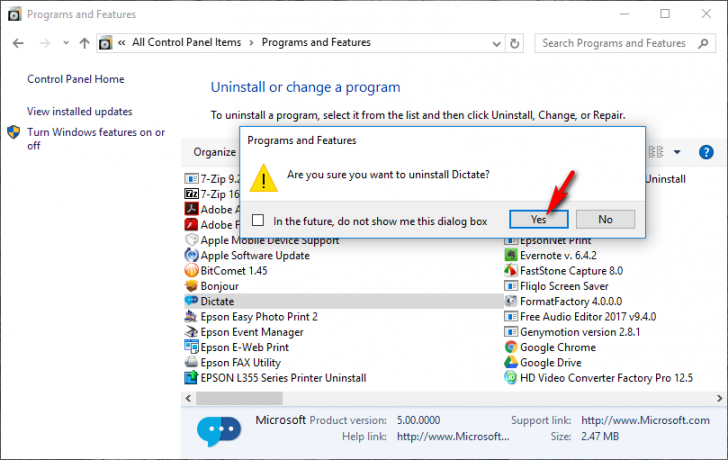
Task: Click the scrollbar right arrow
Action: coord(719,398)
